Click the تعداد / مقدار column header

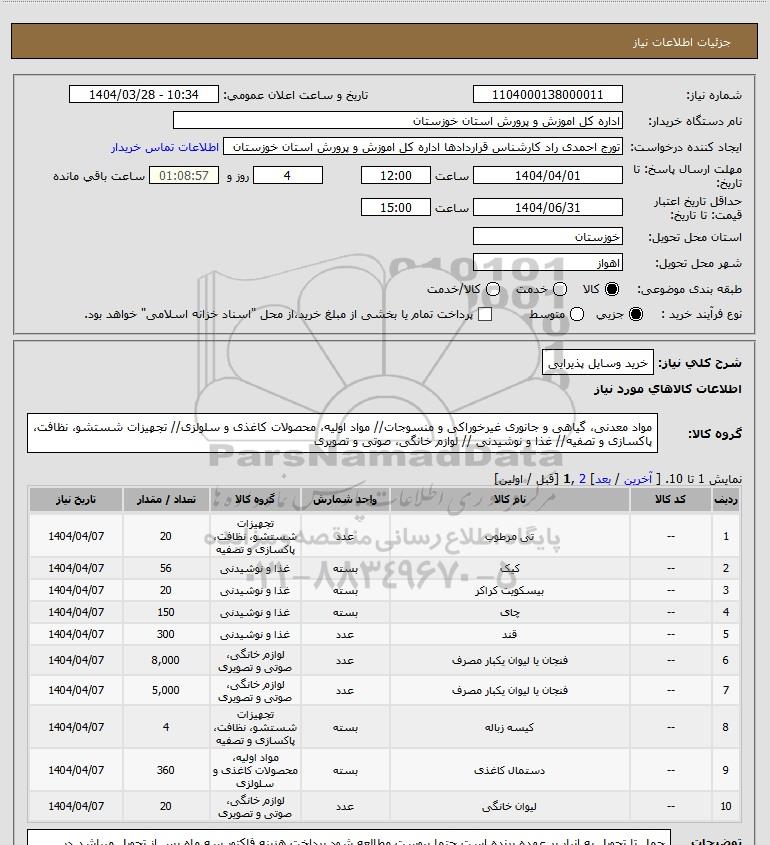[165, 500]
